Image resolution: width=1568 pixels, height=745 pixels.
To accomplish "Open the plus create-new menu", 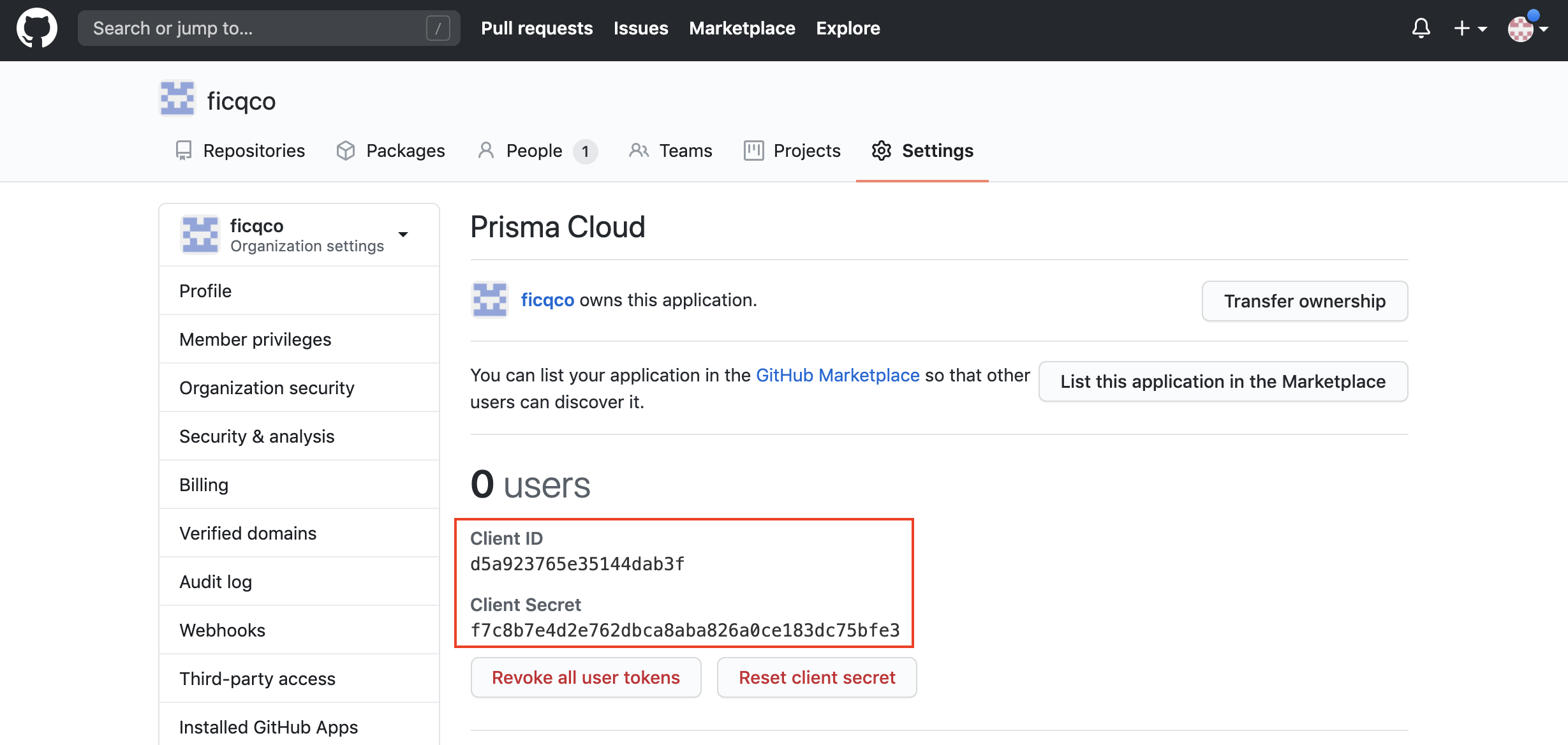I will (1470, 28).
